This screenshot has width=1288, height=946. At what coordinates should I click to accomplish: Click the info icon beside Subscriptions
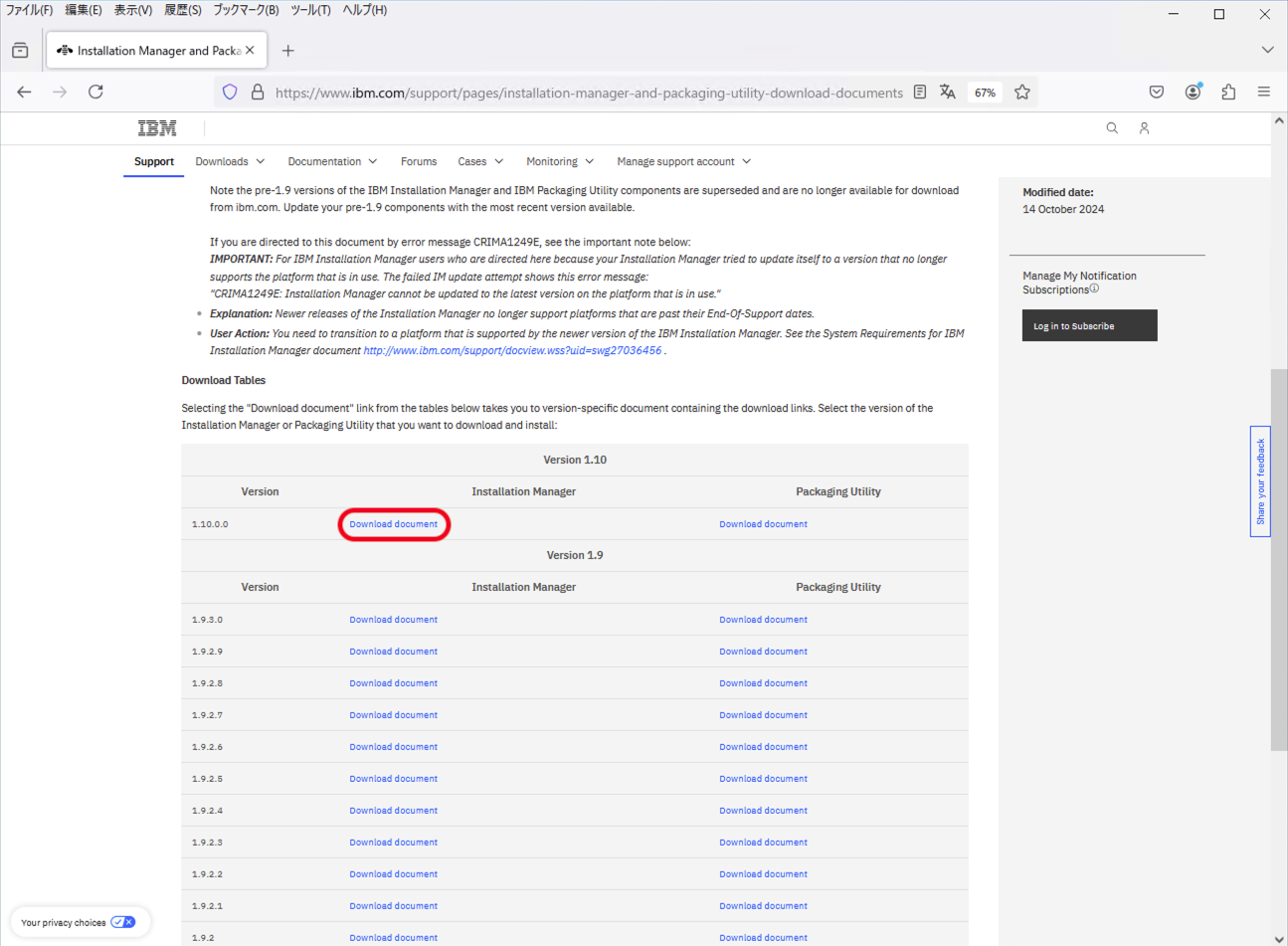(1094, 288)
